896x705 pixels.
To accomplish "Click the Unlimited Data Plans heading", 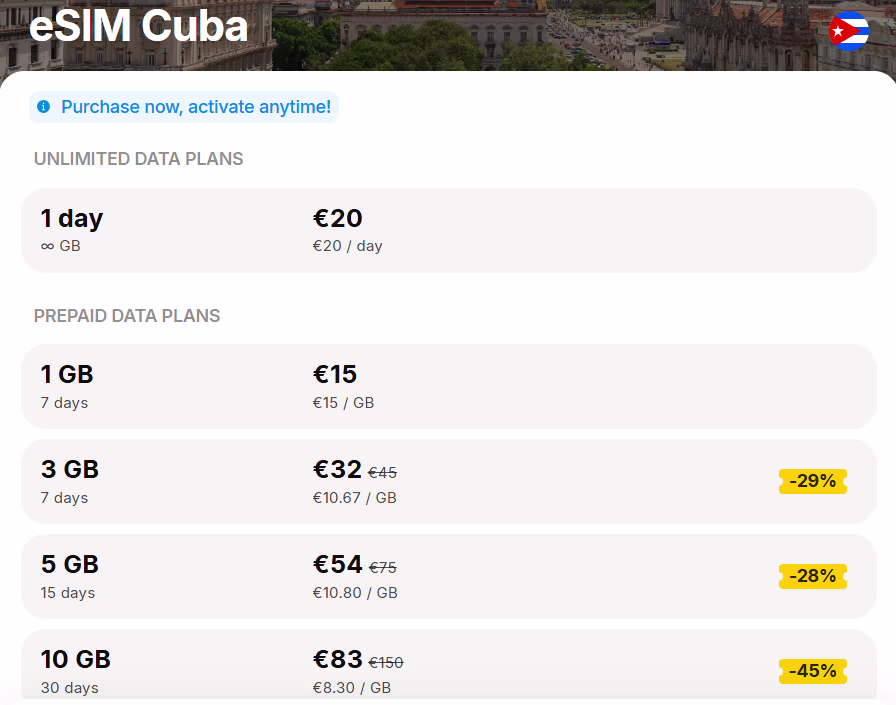I will 139,159.
